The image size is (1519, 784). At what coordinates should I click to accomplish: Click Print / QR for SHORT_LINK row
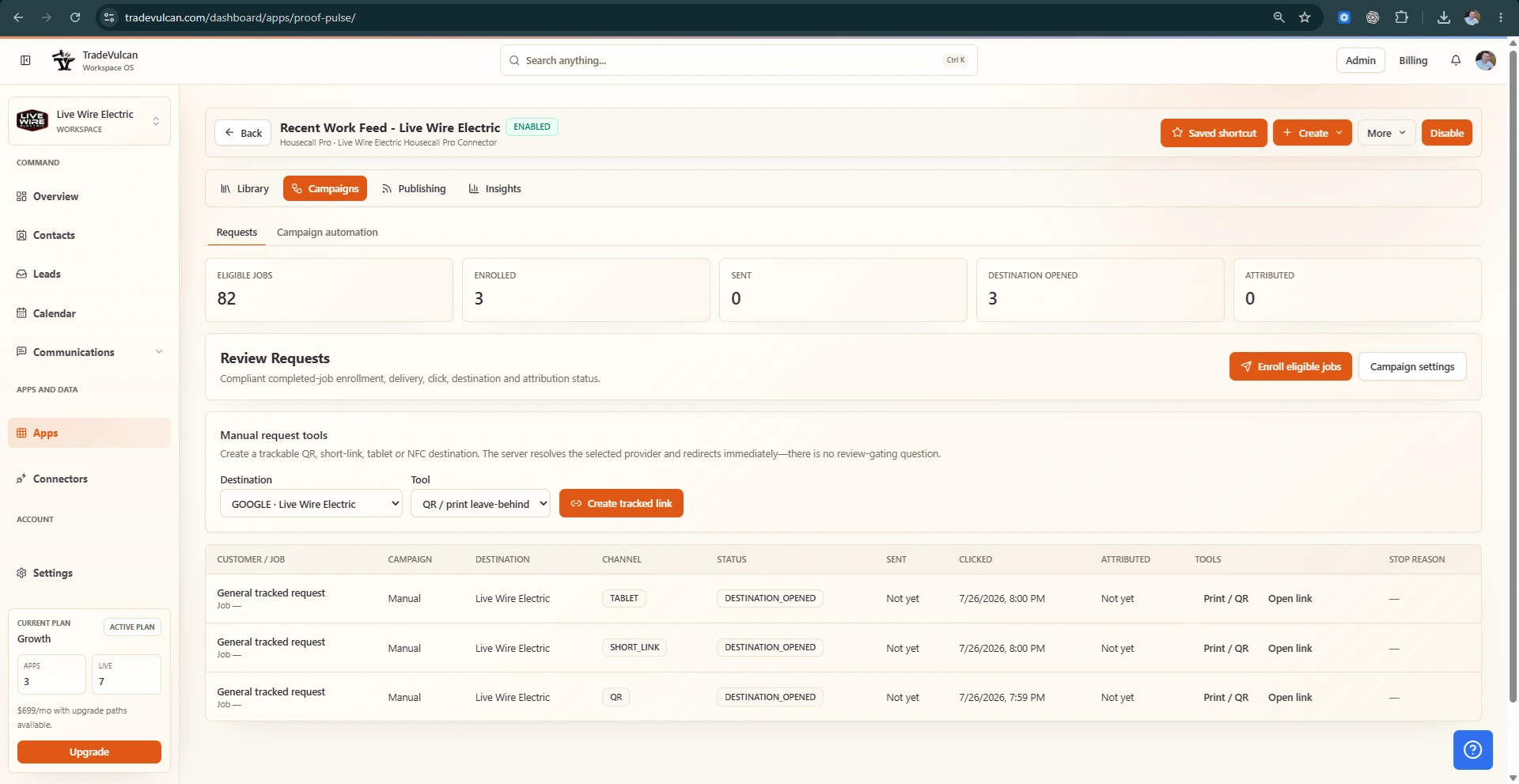(1225, 648)
